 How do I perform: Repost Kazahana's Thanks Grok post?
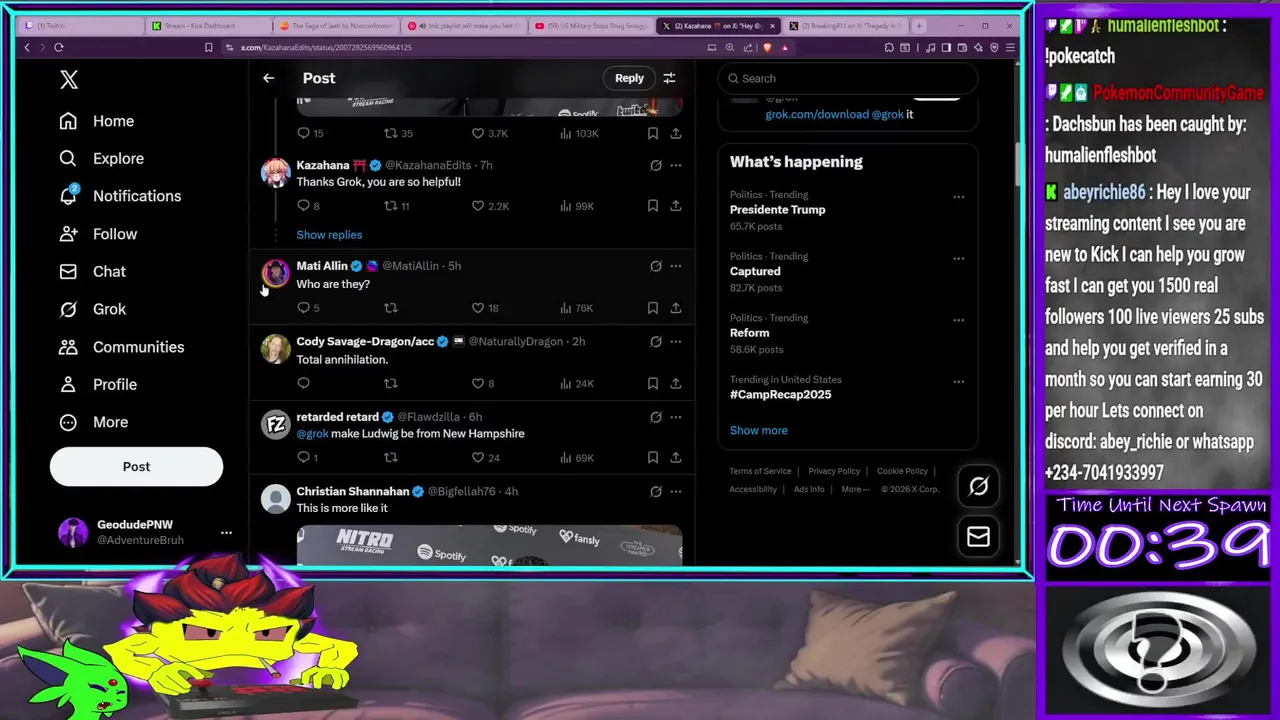(x=391, y=206)
